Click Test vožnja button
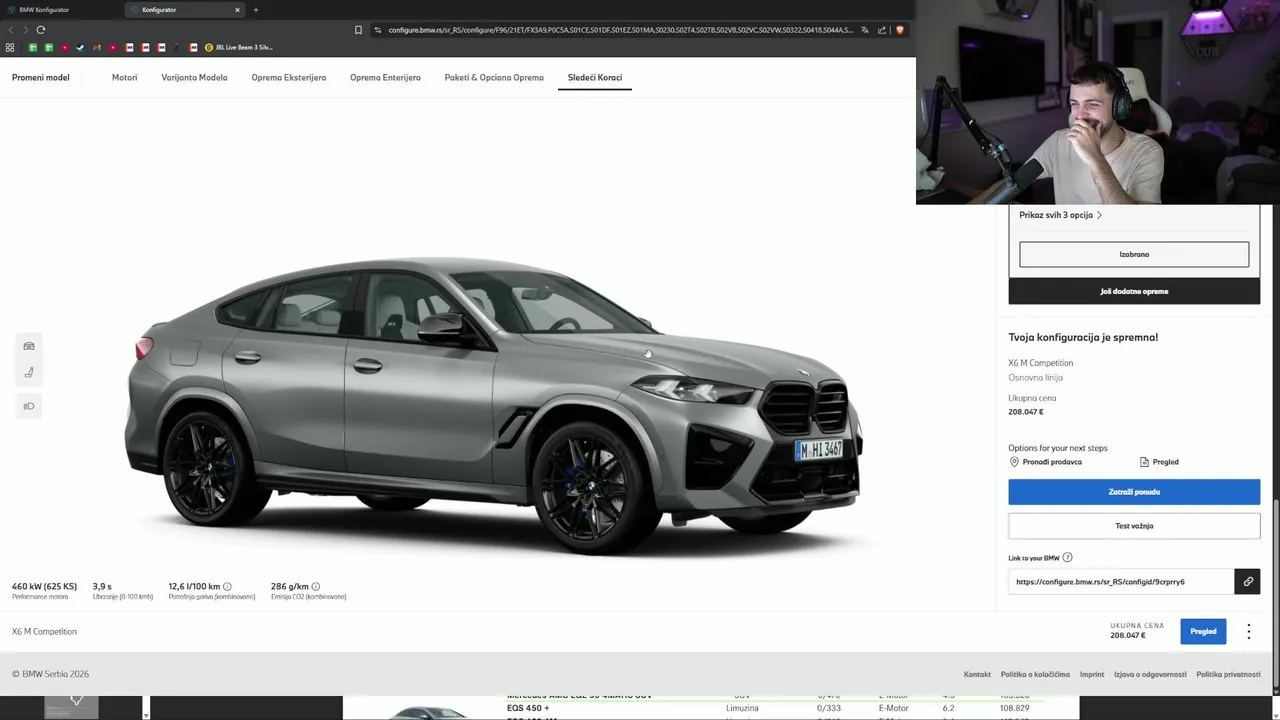The image size is (1280, 720). [x=1134, y=526]
